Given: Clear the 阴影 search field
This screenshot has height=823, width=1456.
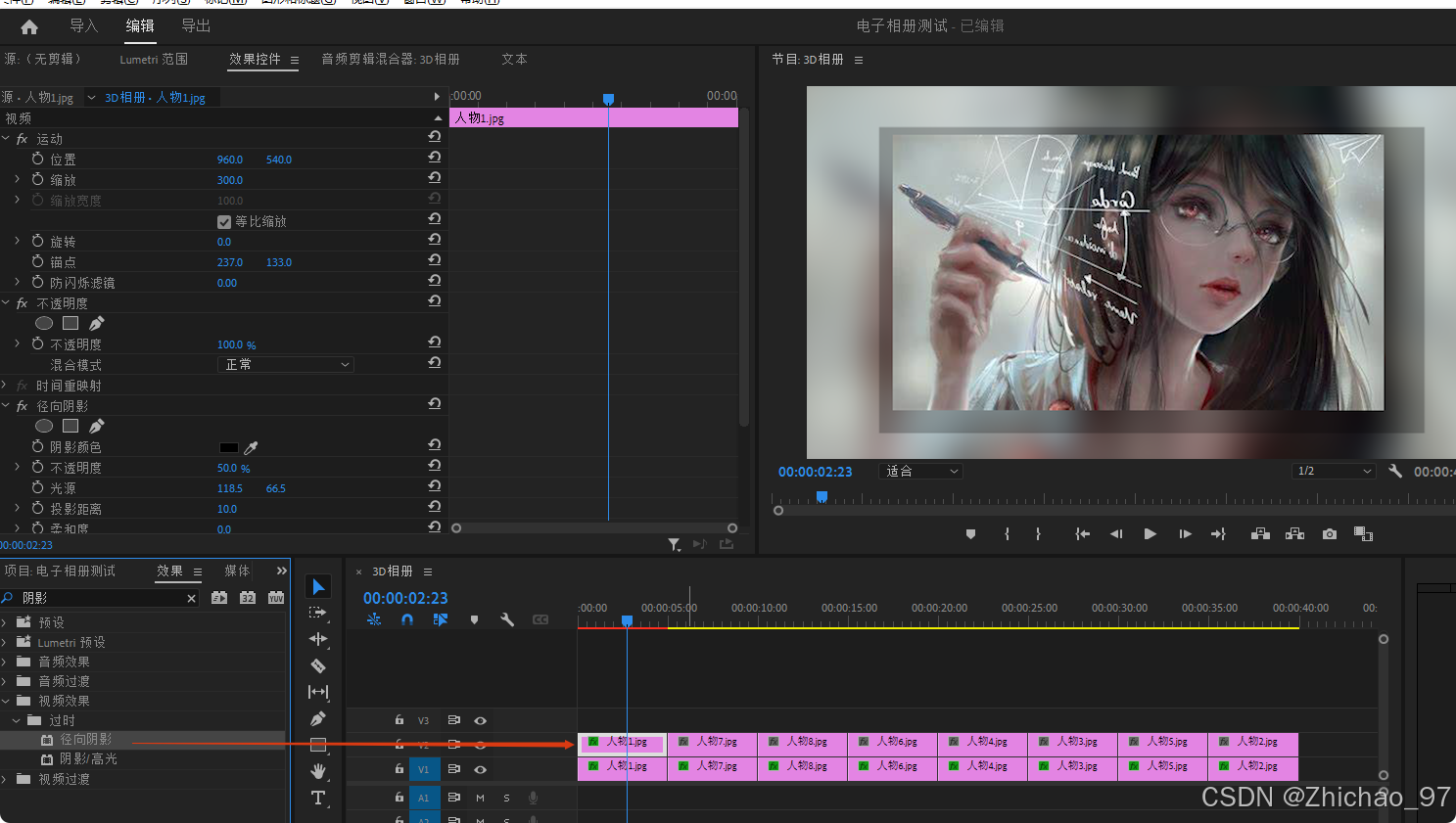Looking at the screenshot, I should 191,598.
